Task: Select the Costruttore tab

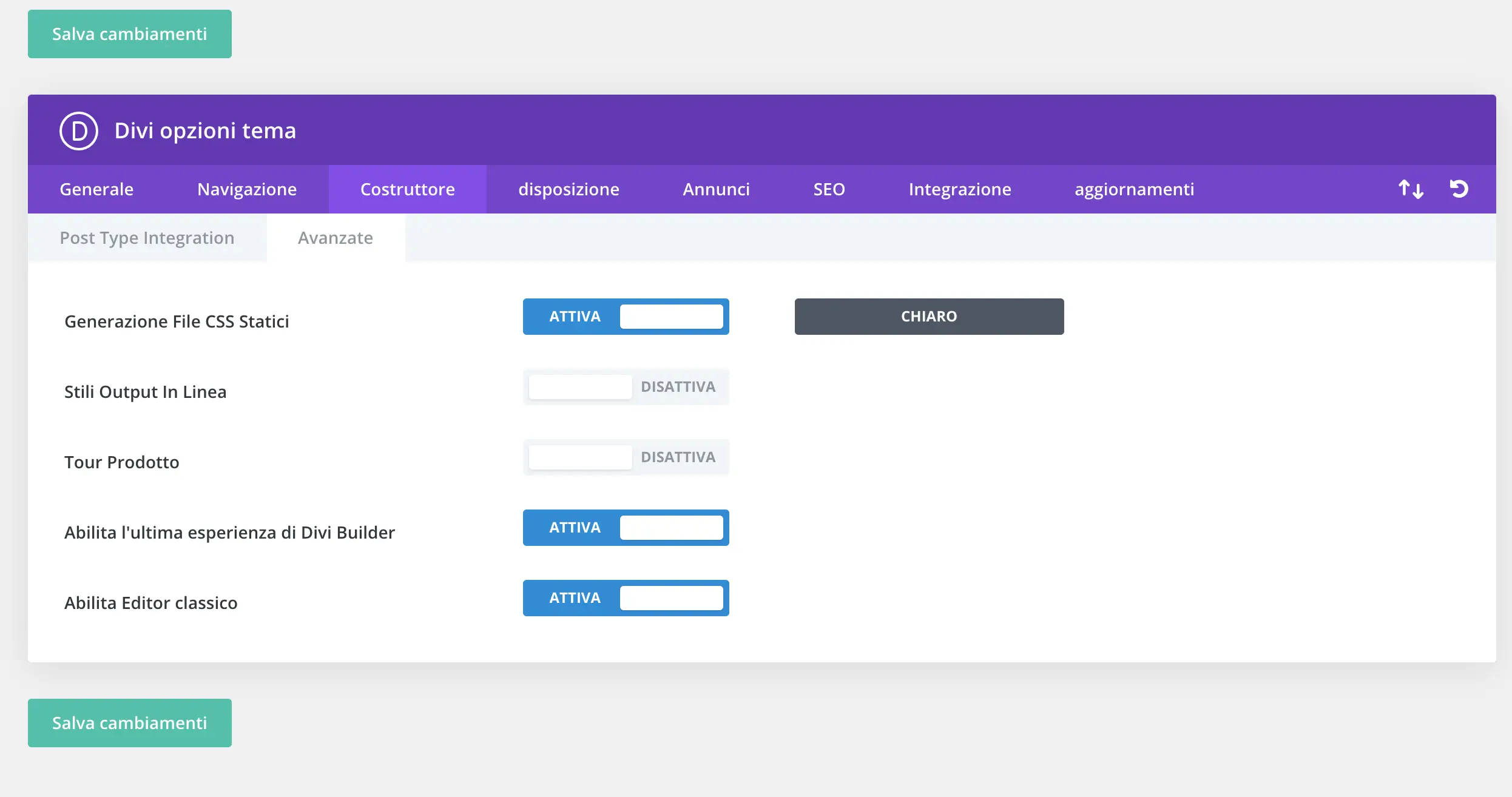Action: 408,189
